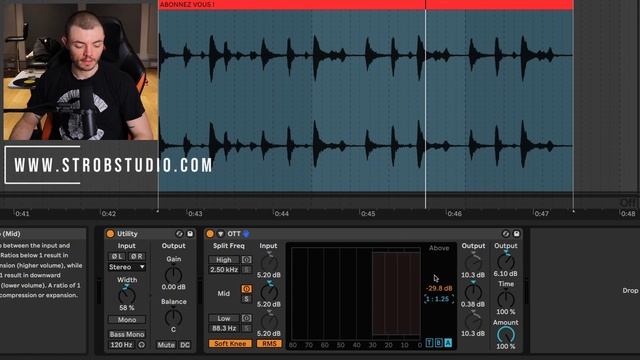Viewport: 640px width, 360px height.
Task: Adjust the Mid band input knob
Action: 269,292
